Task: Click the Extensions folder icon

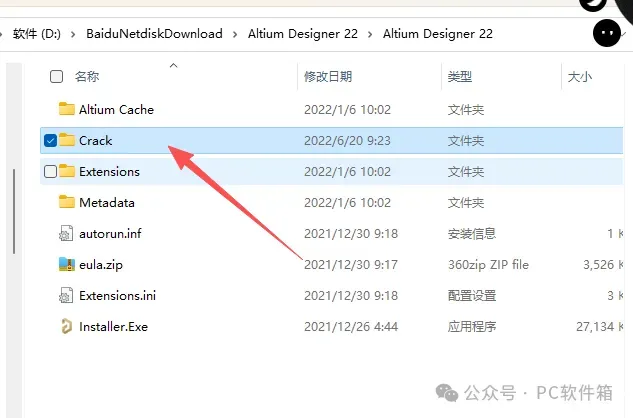Action: tap(66, 171)
